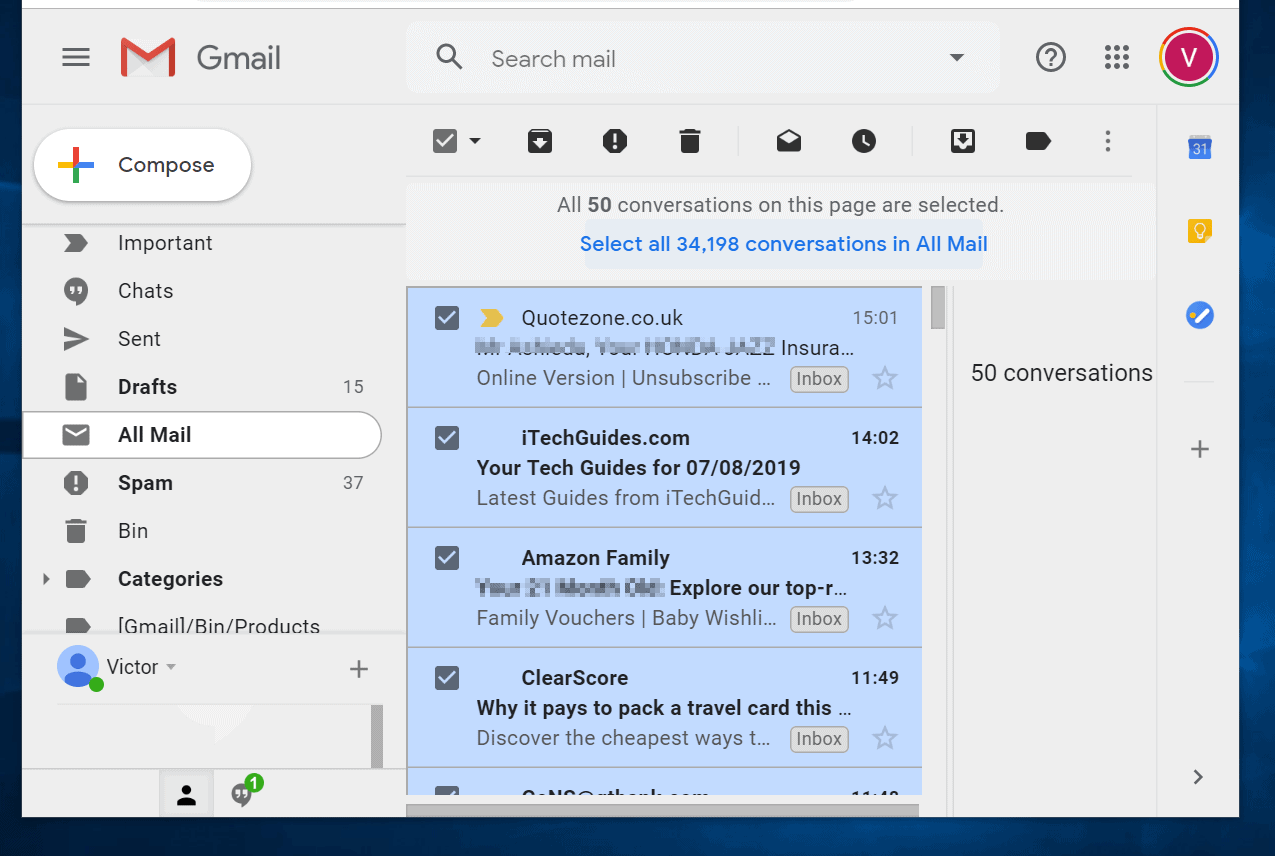
Task: Open Google Calendar side panel icon
Action: (x=1199, y=148)
